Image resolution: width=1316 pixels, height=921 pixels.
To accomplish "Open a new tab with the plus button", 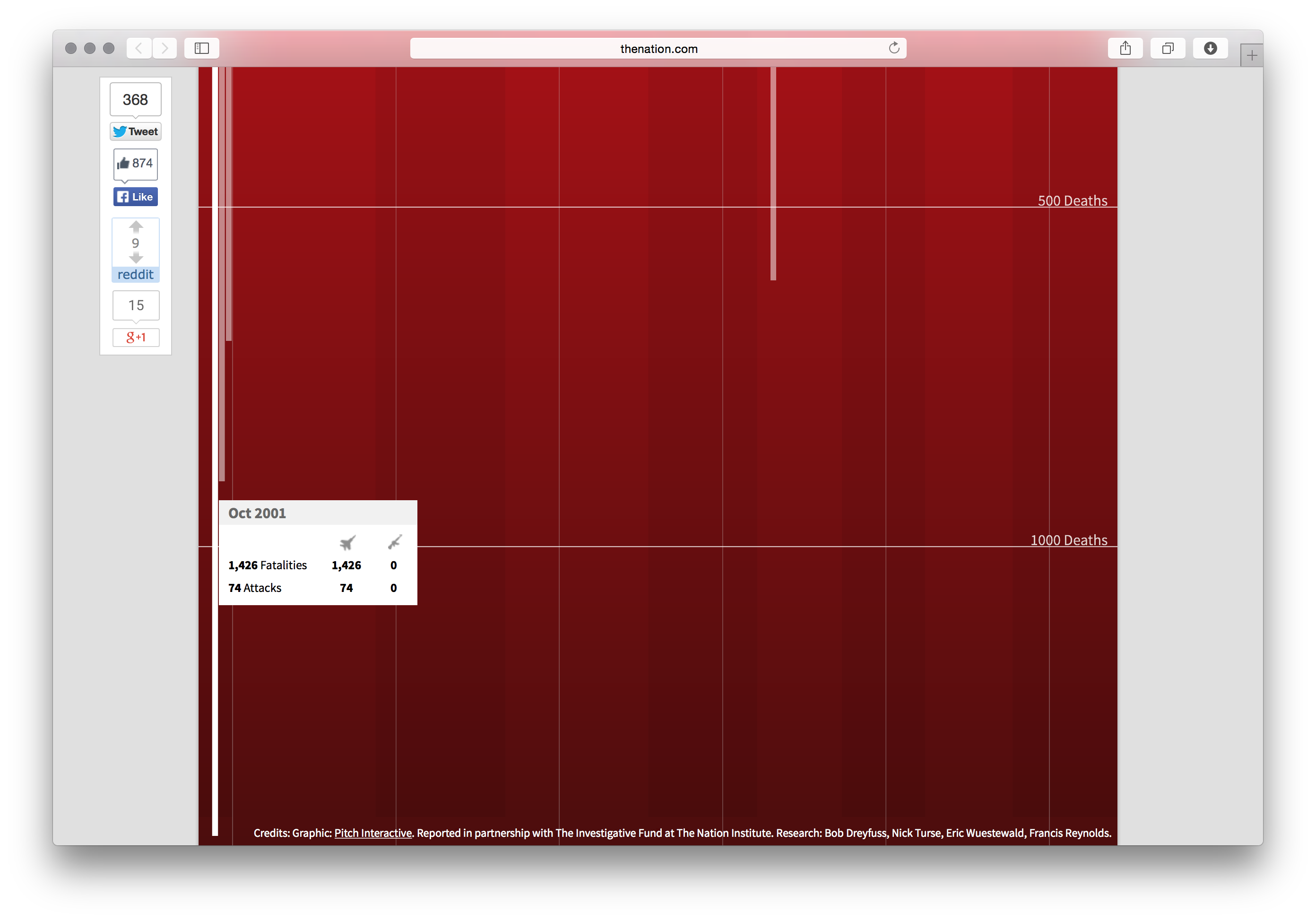I will click(1252, 54).
